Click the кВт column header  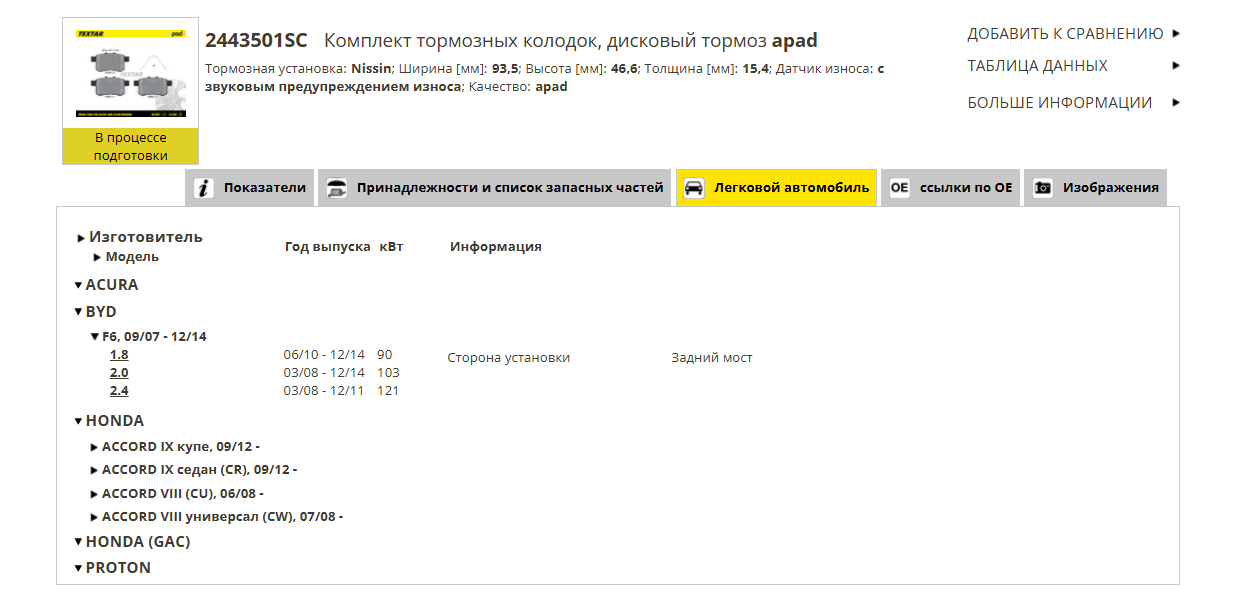coord(391,247)
